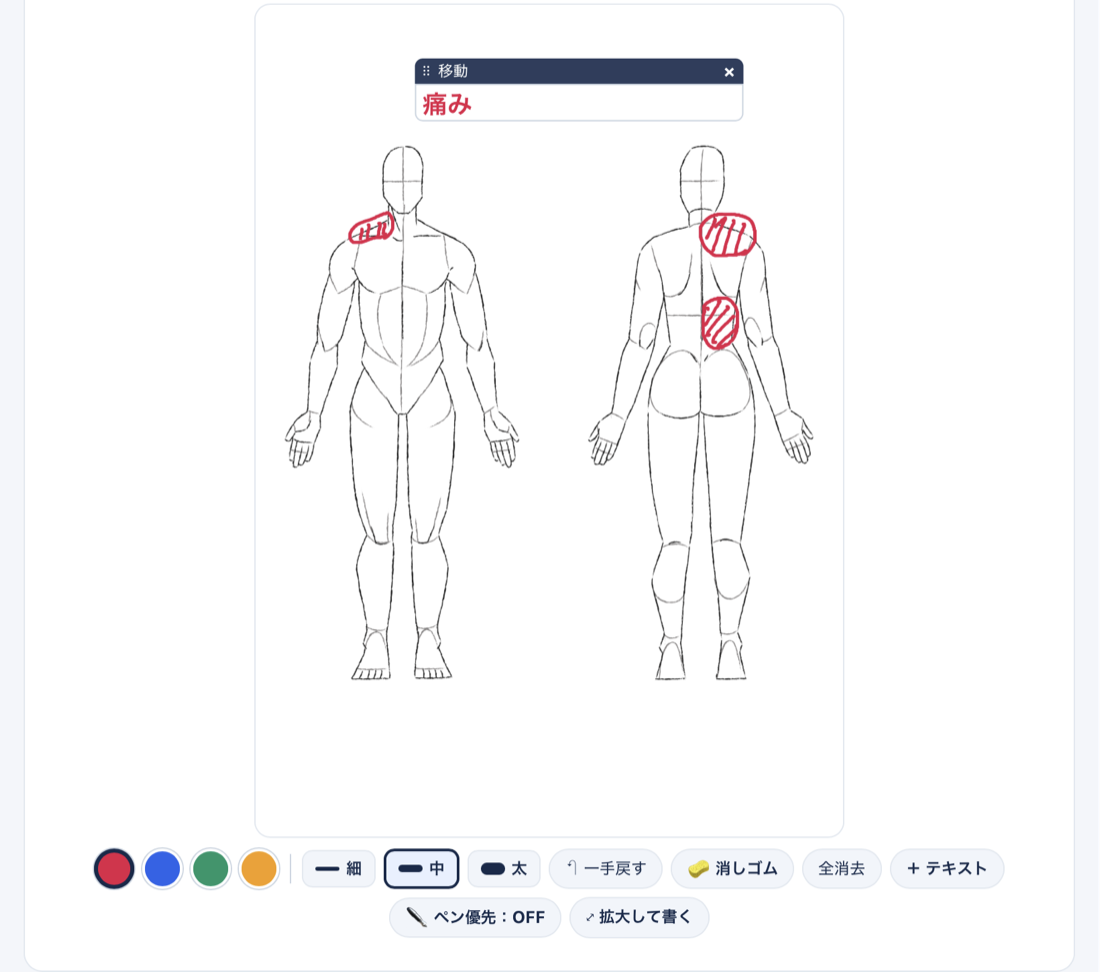Select the blue pen color
The height and width of the screenshot is (972, 1100).
click(162, 868)
